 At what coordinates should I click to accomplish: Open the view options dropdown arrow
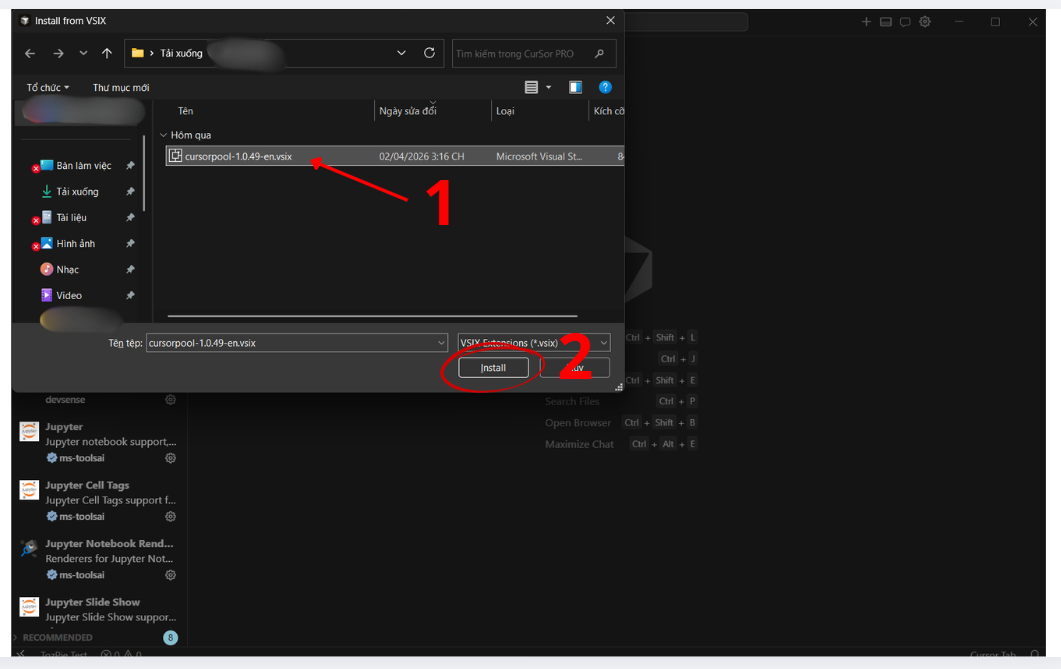(x=549, y=87)
